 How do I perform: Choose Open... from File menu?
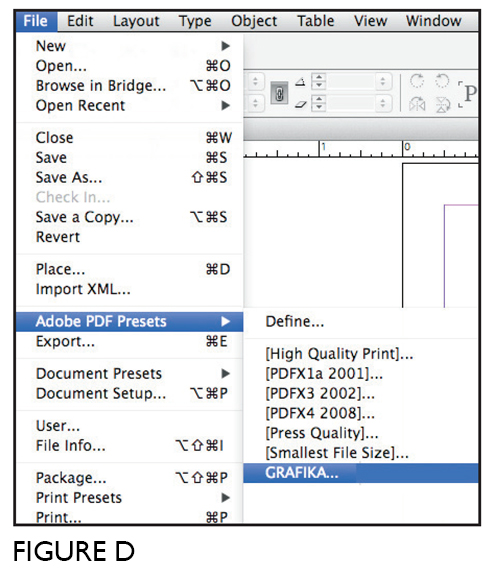coord(130,66)
